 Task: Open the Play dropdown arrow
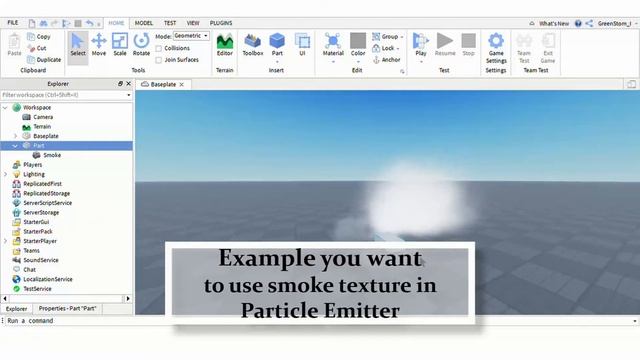click(x=421, y=62)
